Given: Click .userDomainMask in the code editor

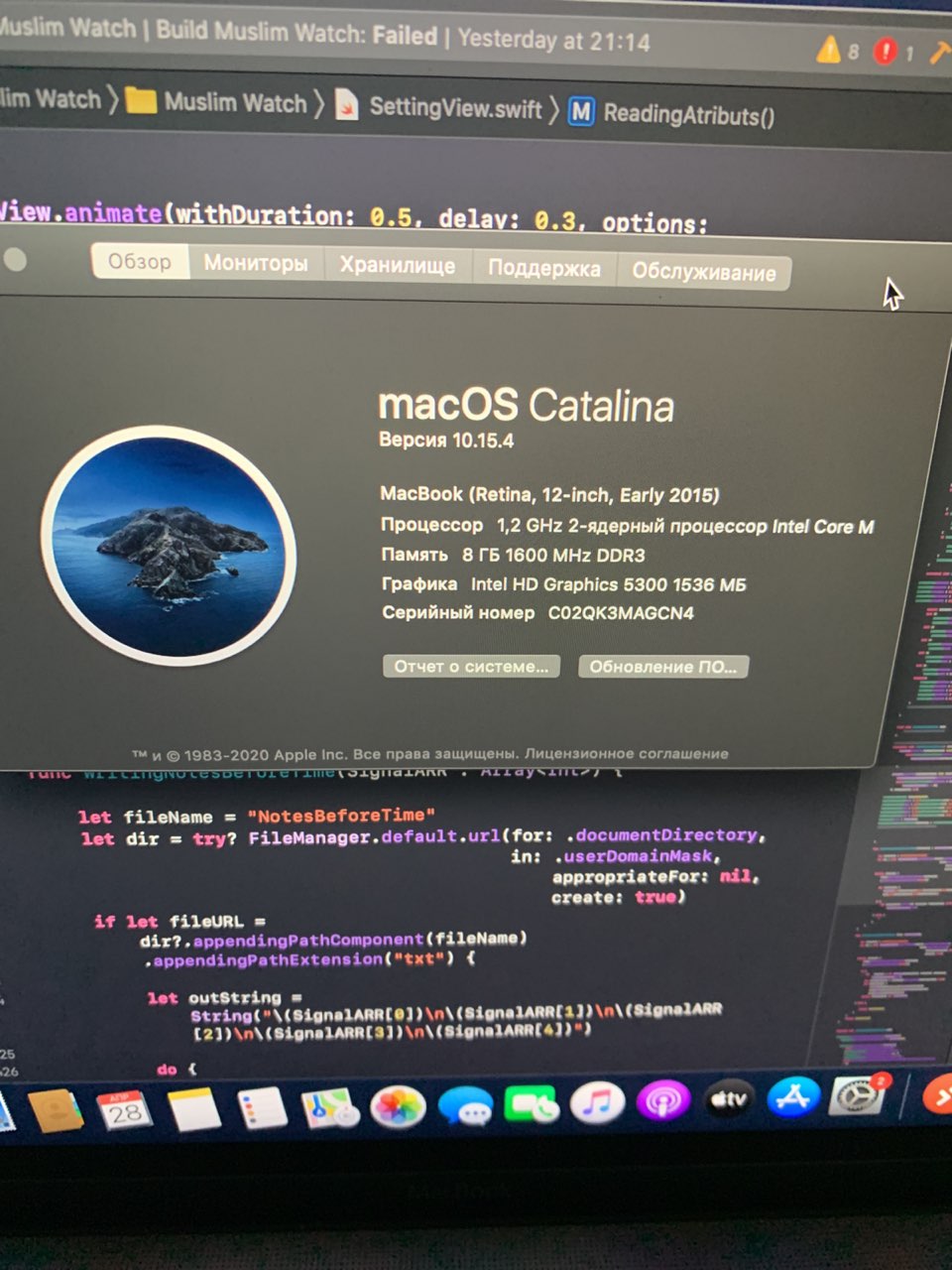Looking at the screenshot, I should click(x=636, y=856).
